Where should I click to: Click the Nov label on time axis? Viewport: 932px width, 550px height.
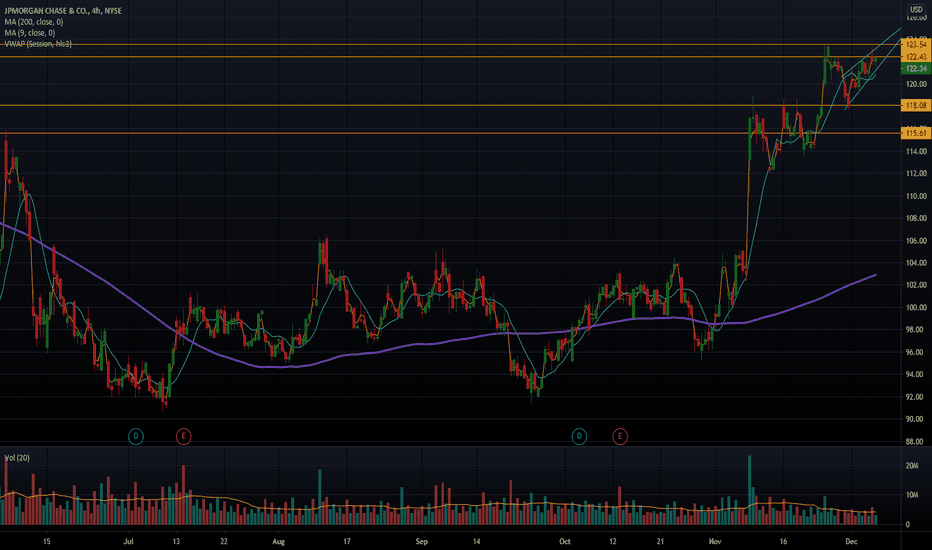click(x=715, y=542)
